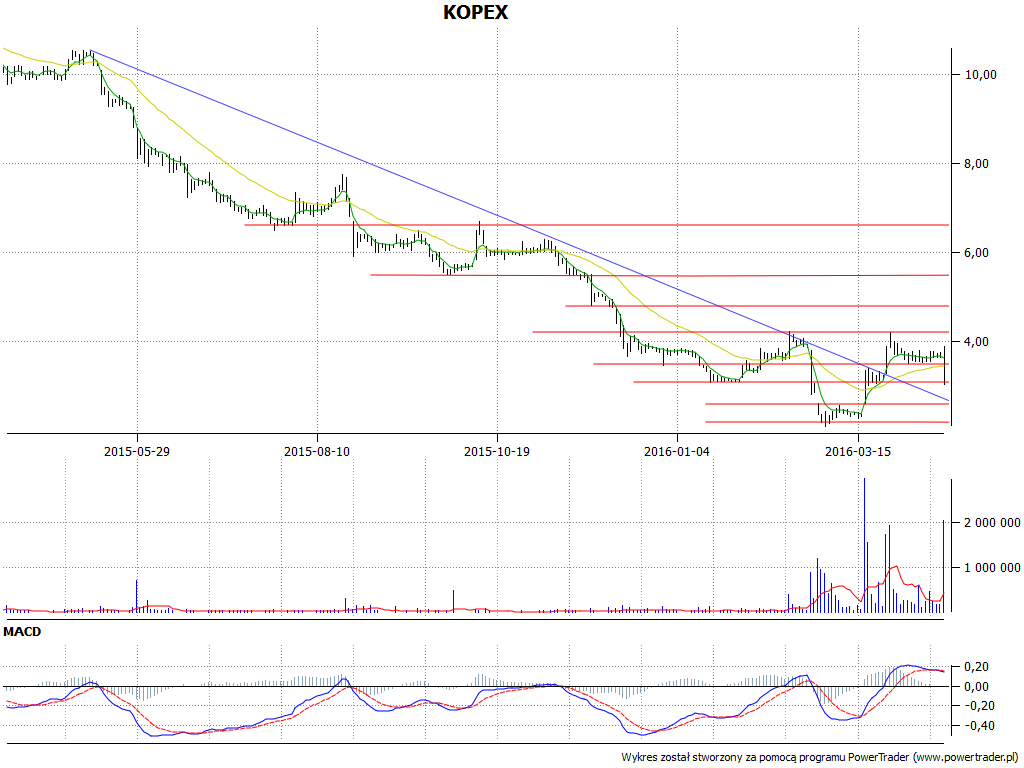Click the 1 000 000 volume label
The height and width of the screenshot is (768, 1024).
point(993,568)
